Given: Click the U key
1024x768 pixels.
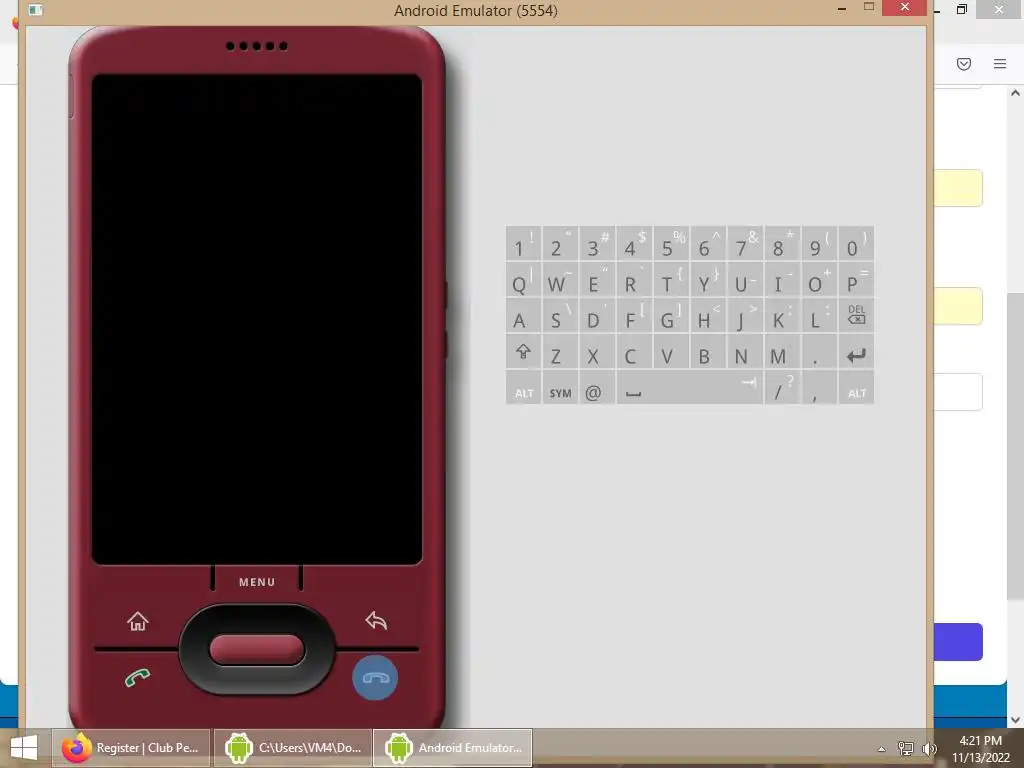Looking at the screenshot, I should [x=745, y=280].
